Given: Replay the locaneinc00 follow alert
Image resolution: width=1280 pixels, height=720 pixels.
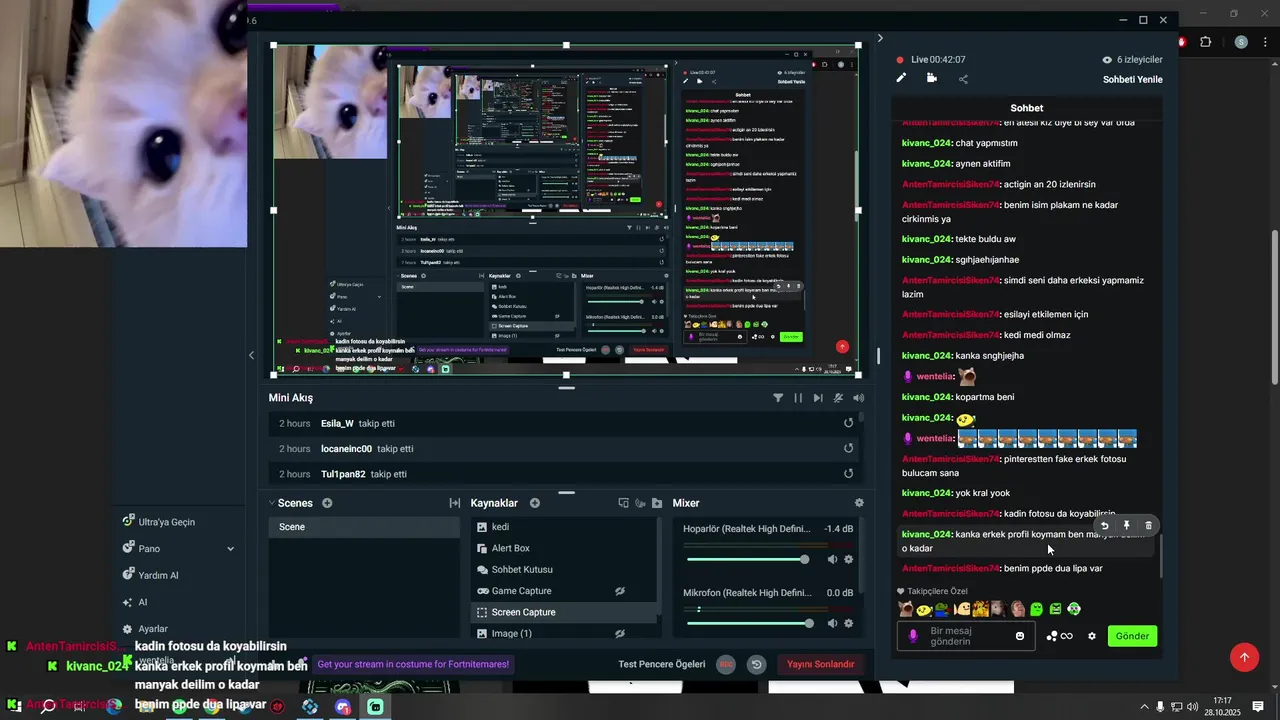Looking at the screenshot, I should [x=848, y=449].
